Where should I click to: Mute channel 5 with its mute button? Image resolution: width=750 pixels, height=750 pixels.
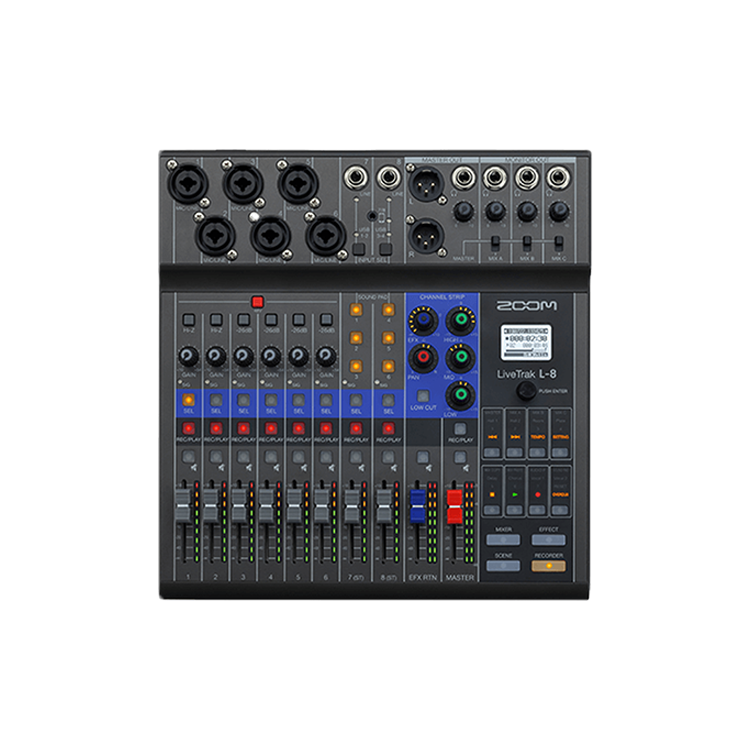pyautogui.click(x=298, y=457)
